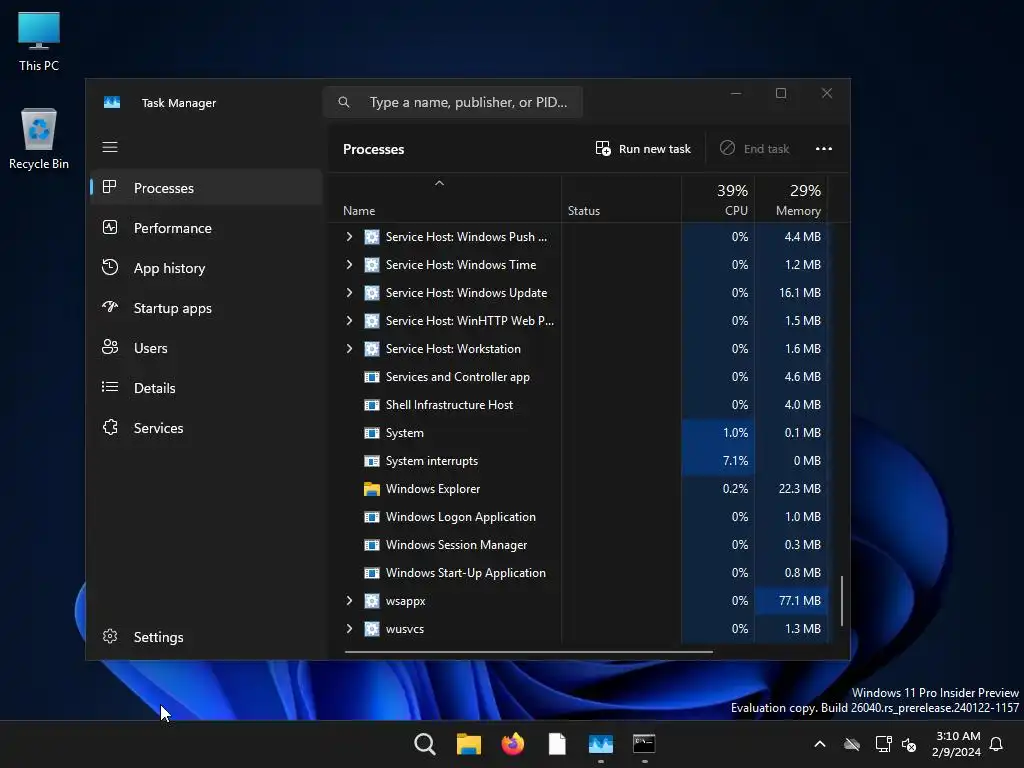Image resolution: width=1024 pixels, height=768 pixels.
Task: Click Run new task button
Action: pos(643,149)
